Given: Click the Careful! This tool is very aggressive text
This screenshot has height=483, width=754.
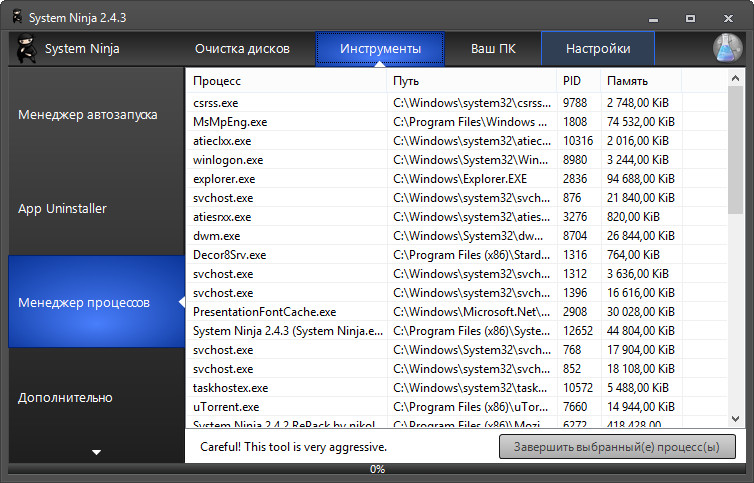Looking at the screenshot, I should coord(293,447).
